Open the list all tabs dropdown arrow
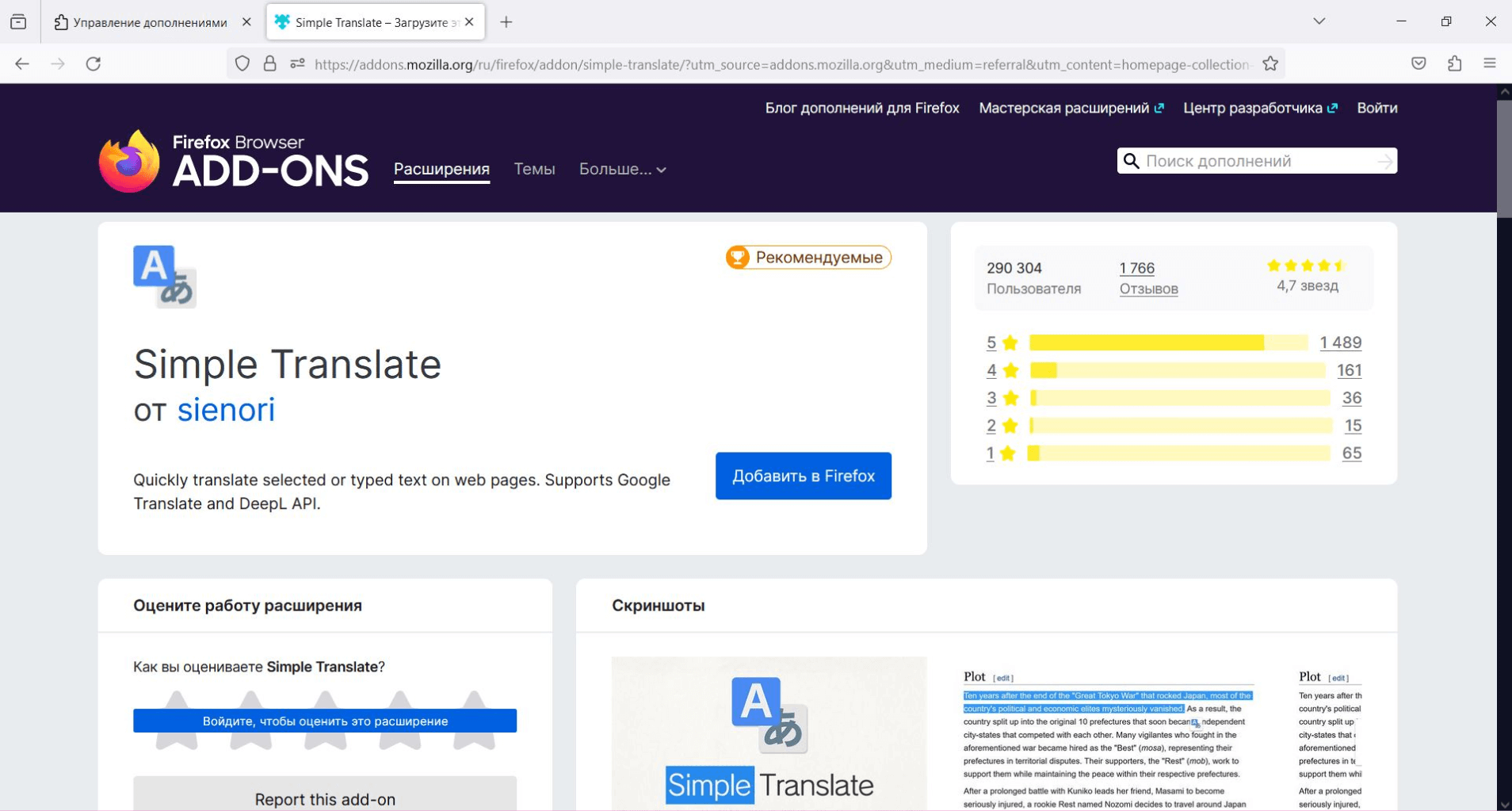 (1319, 21)
